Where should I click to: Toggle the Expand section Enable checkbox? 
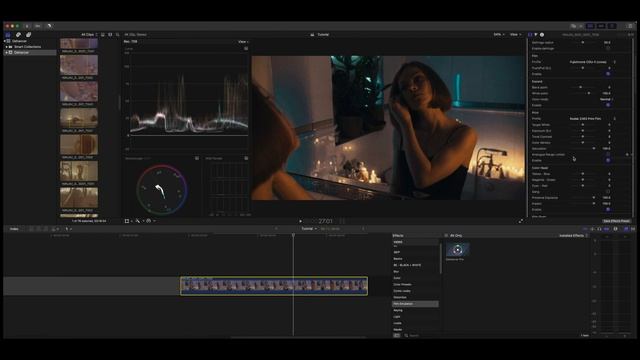pyautogui.click(x=608, y=105)
